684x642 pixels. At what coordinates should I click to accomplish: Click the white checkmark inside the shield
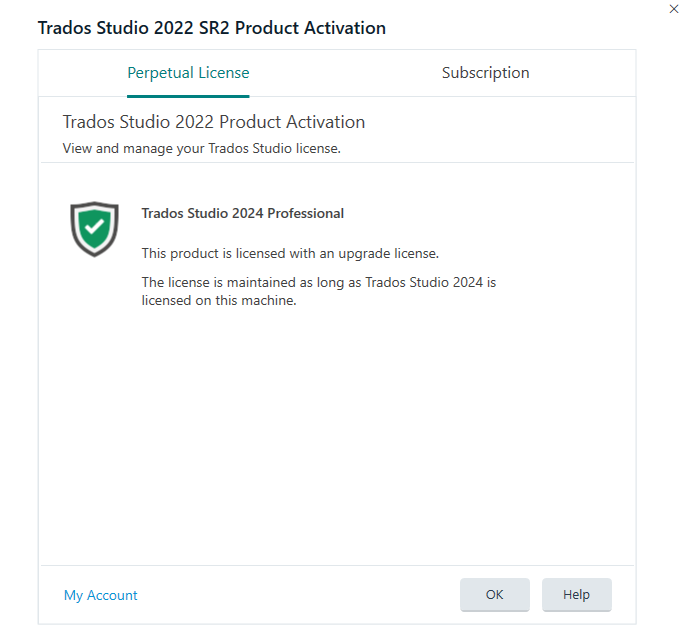click(x=94, y=227)
